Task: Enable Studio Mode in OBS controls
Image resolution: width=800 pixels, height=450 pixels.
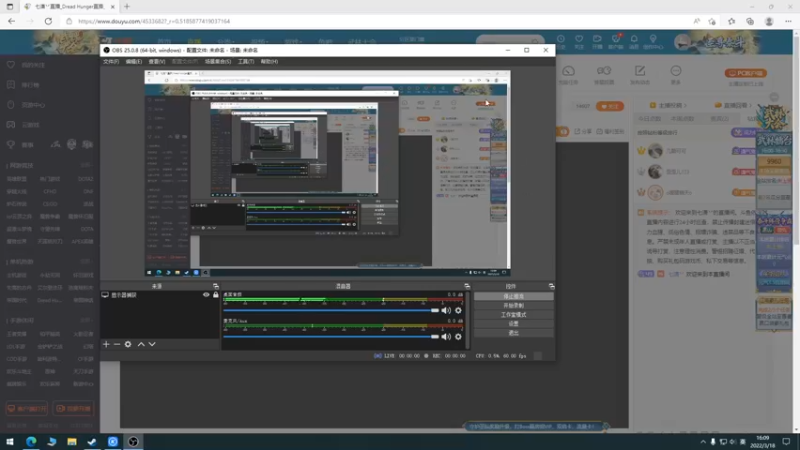Action: point(514,314)
